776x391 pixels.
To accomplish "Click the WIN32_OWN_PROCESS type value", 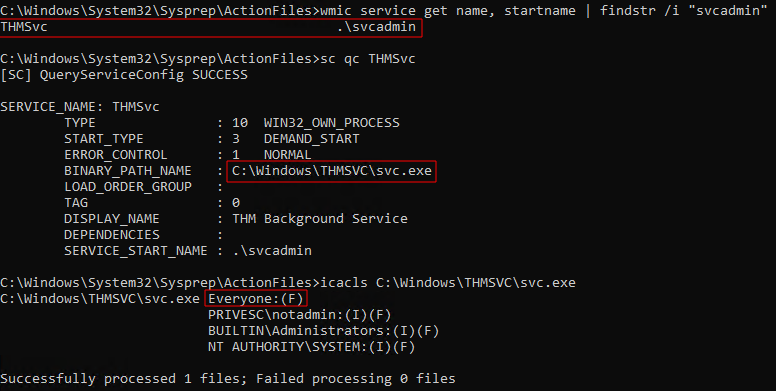I will pyautogui.click(x=332, y=123).
